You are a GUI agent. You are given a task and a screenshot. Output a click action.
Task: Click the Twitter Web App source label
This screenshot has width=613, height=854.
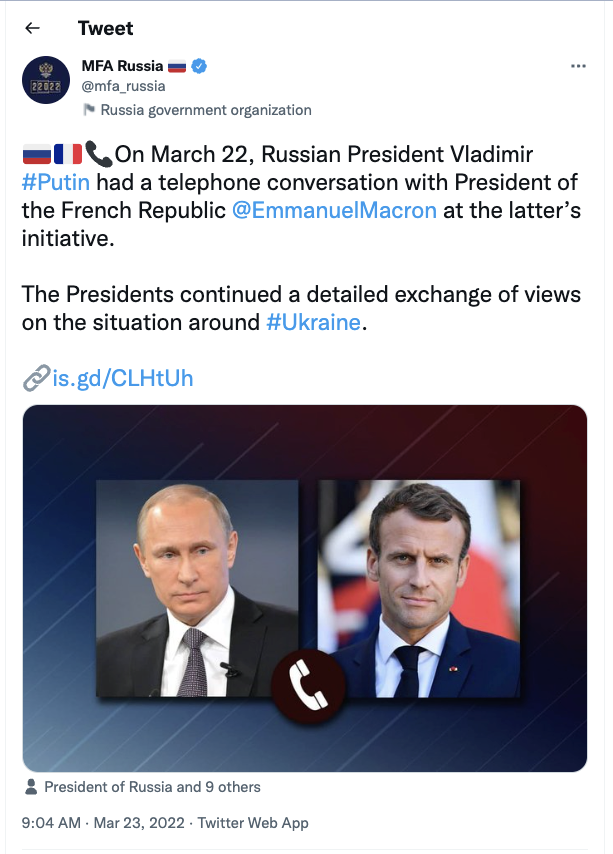pyautogui.click(x=253, y=823)
